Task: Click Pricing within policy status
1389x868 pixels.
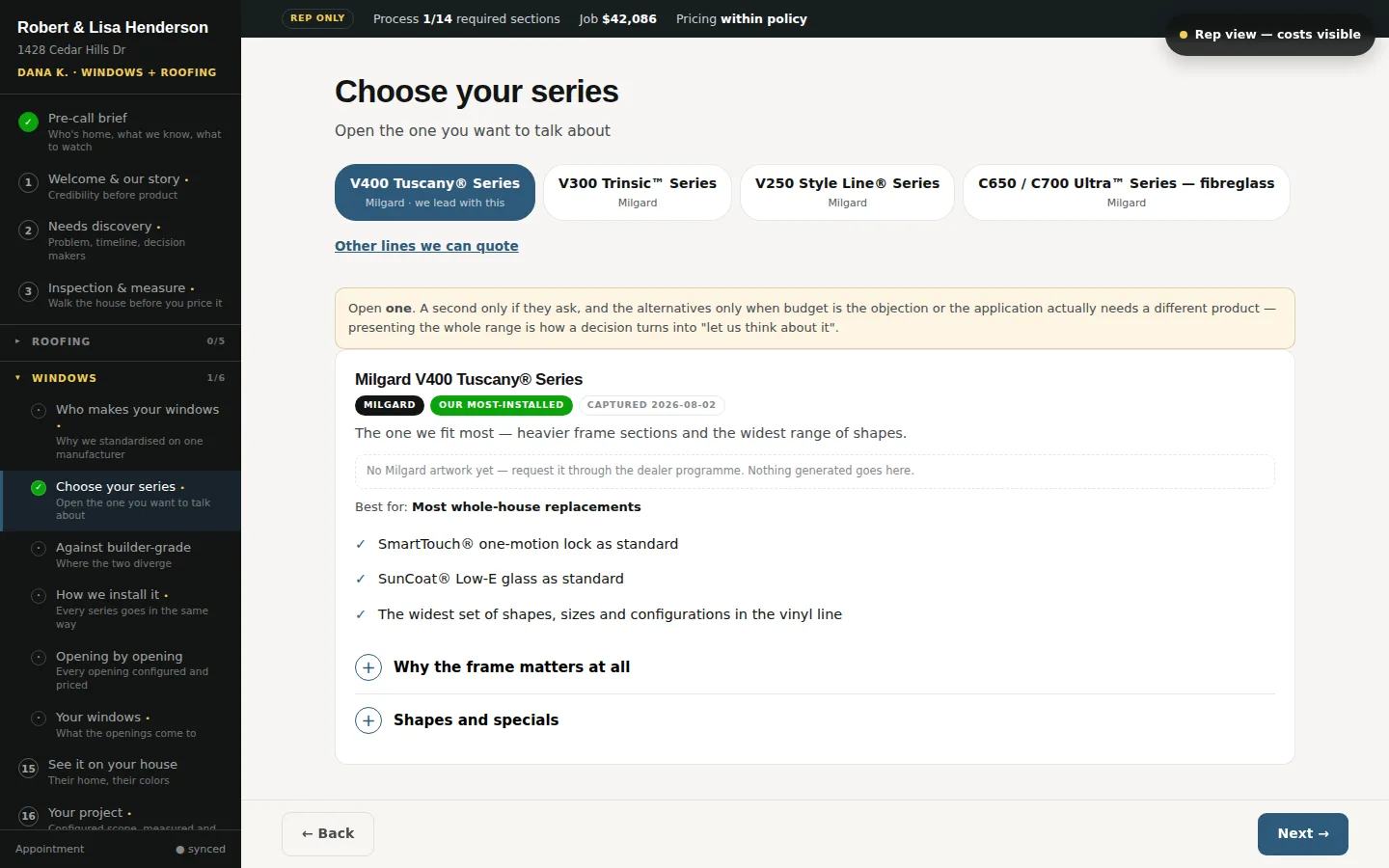Action: point(742,19)
